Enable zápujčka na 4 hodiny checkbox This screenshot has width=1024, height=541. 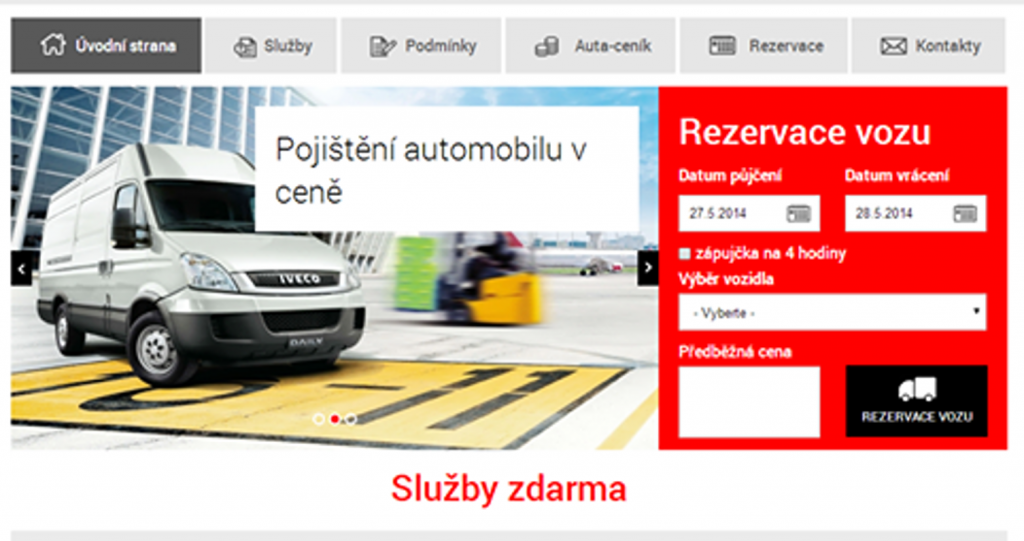click(684, 254)
